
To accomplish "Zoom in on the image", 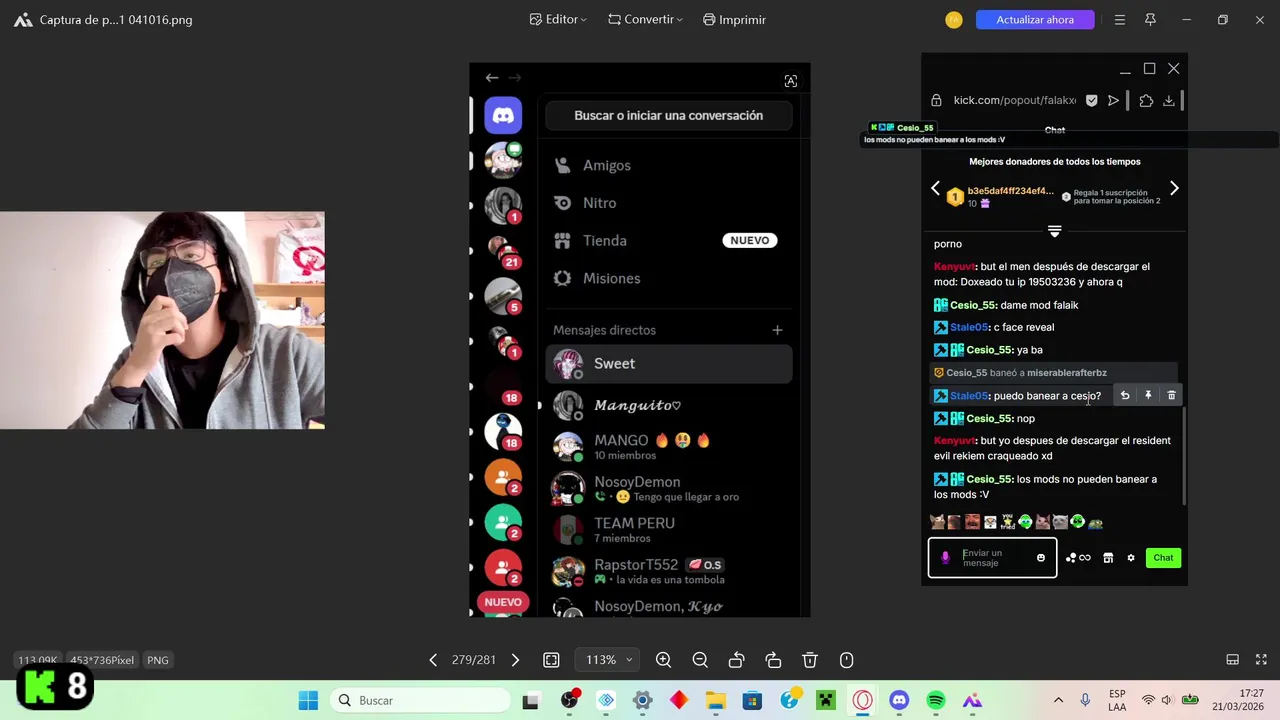I will 663,660.
